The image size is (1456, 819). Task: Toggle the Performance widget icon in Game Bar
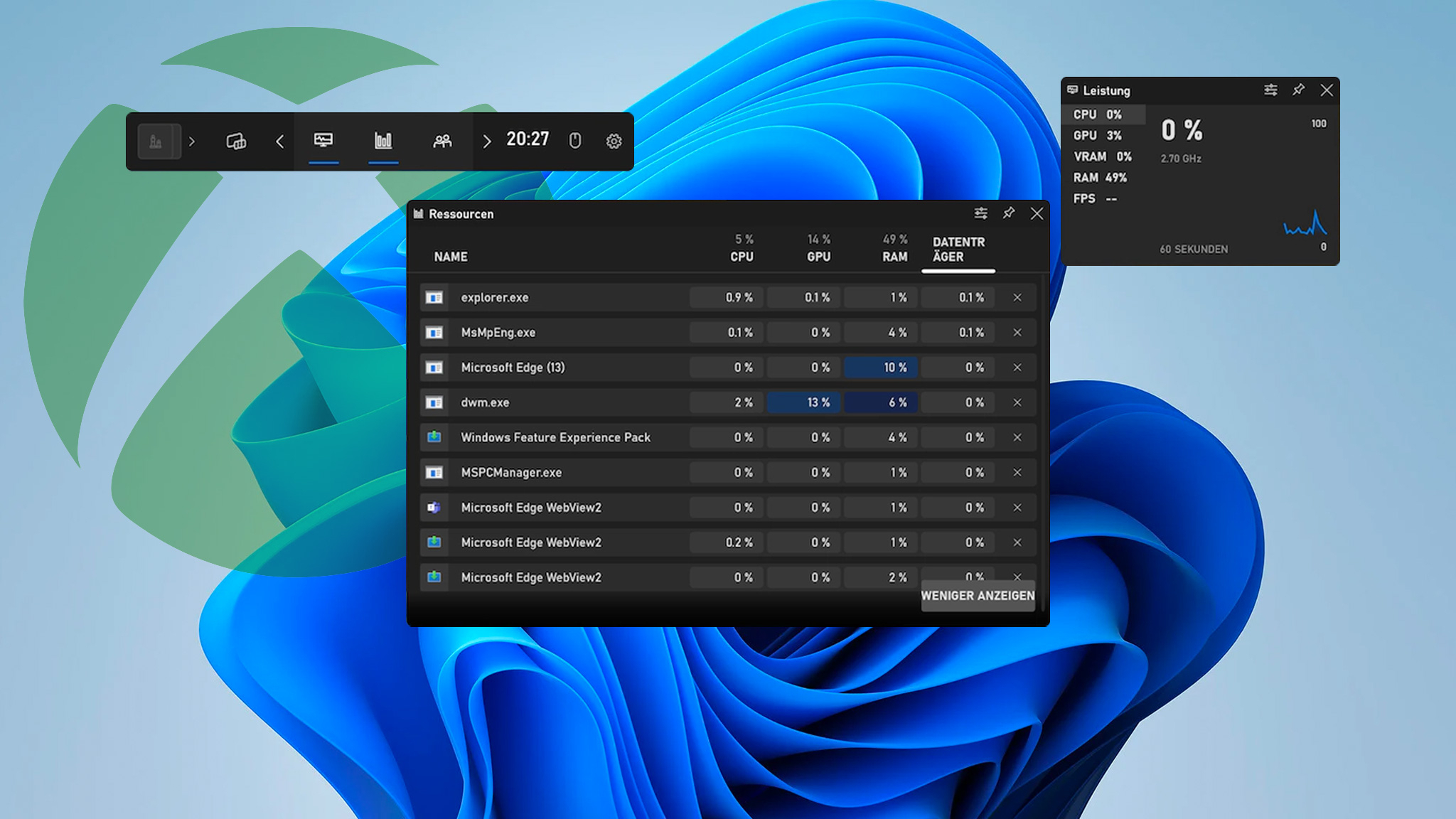click(x=323, y=141)
